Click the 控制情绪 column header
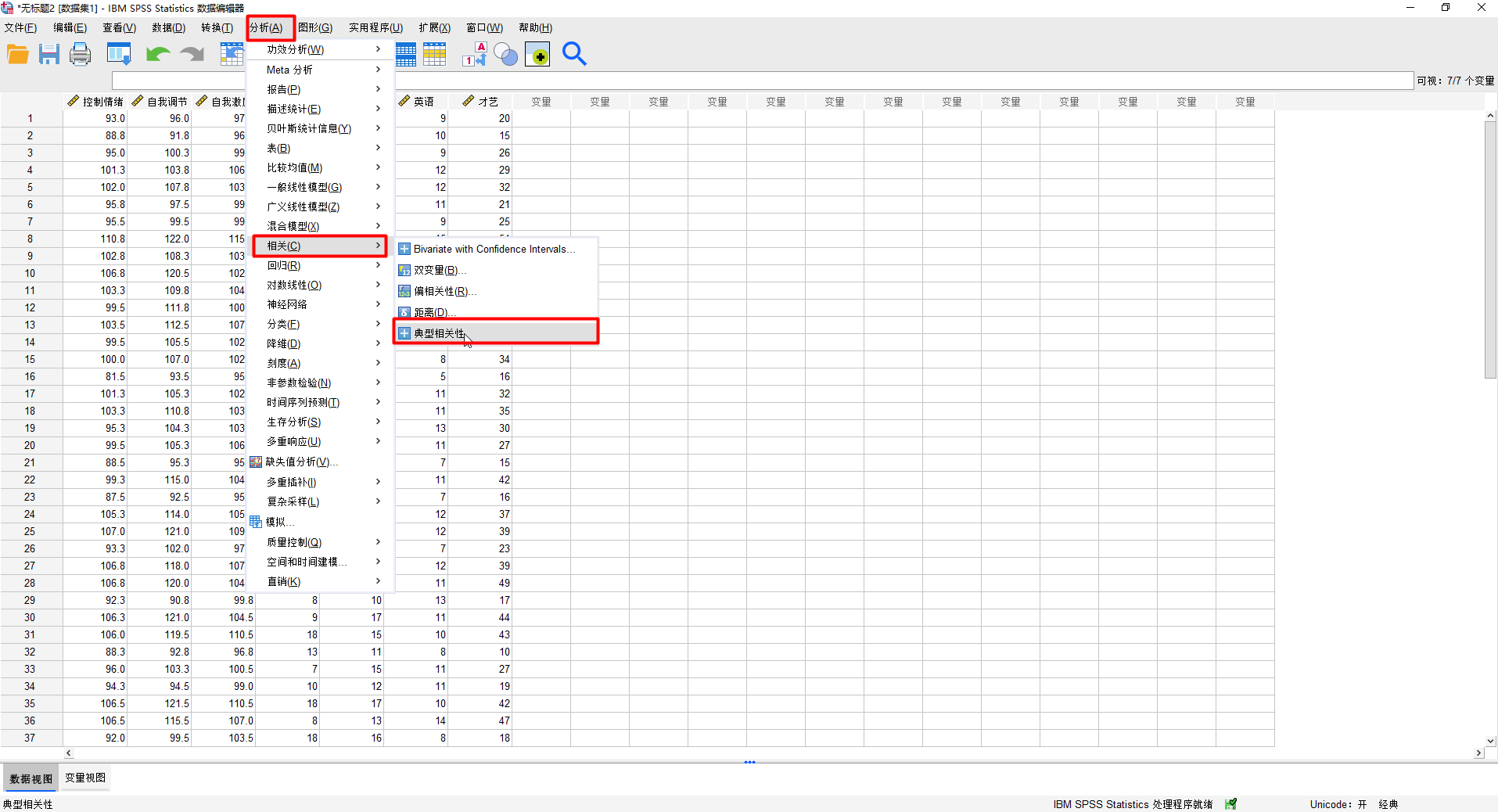This screenshot has height=812, width=1498. [95, 102]
